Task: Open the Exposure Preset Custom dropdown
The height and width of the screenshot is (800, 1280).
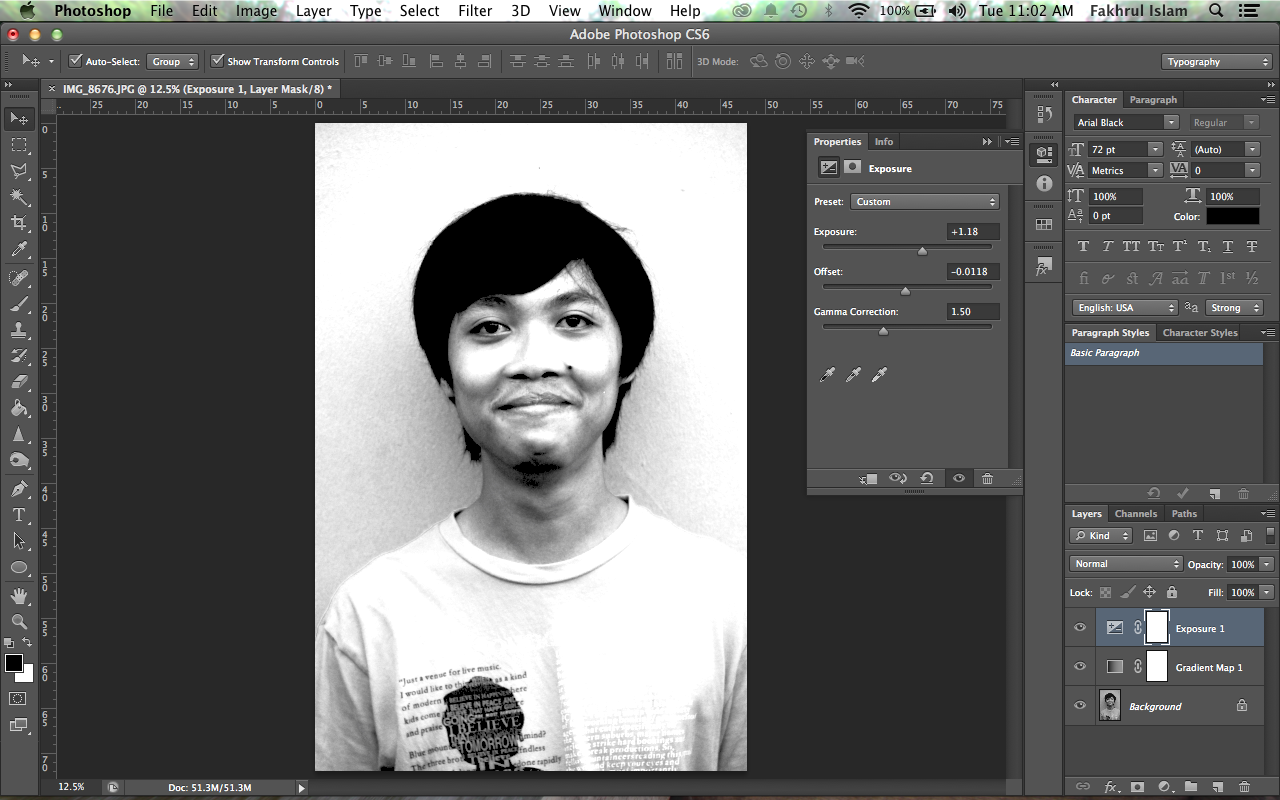Action: tap(925, 202)
